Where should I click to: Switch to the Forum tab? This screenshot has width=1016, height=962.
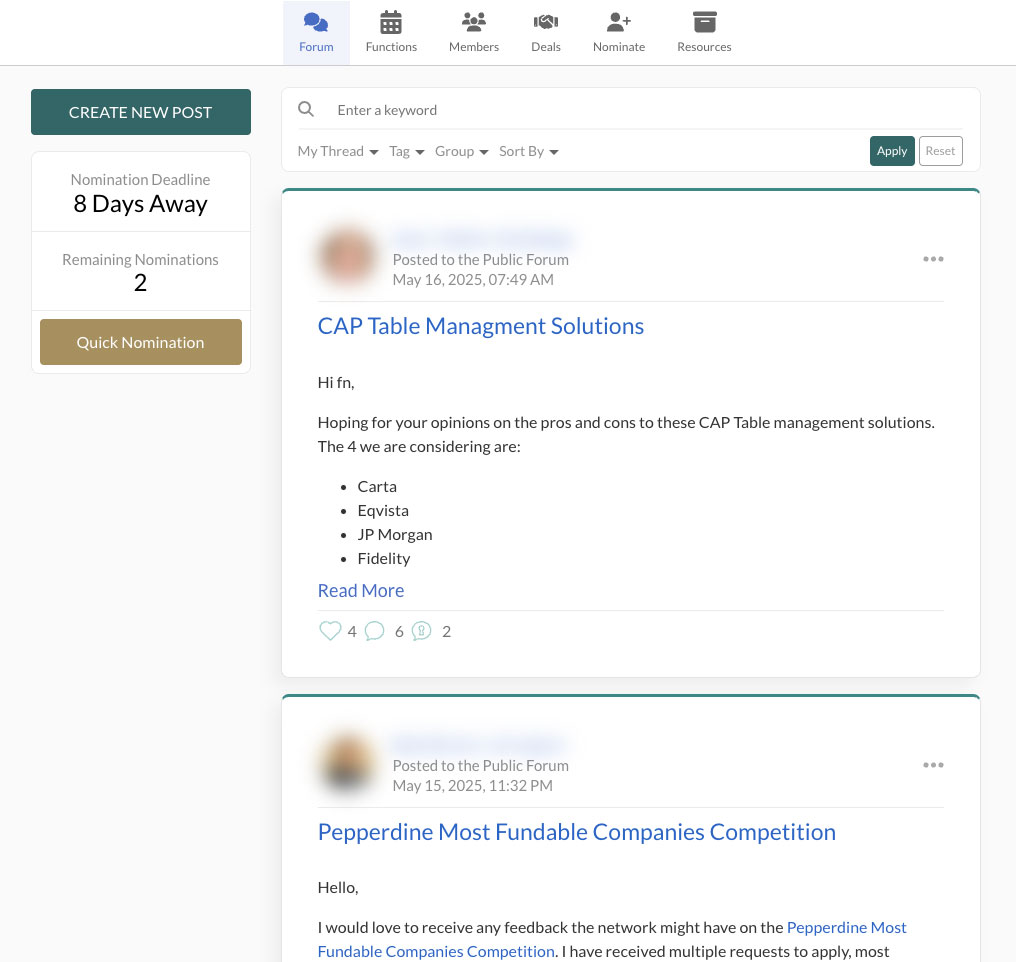(316, 32)
